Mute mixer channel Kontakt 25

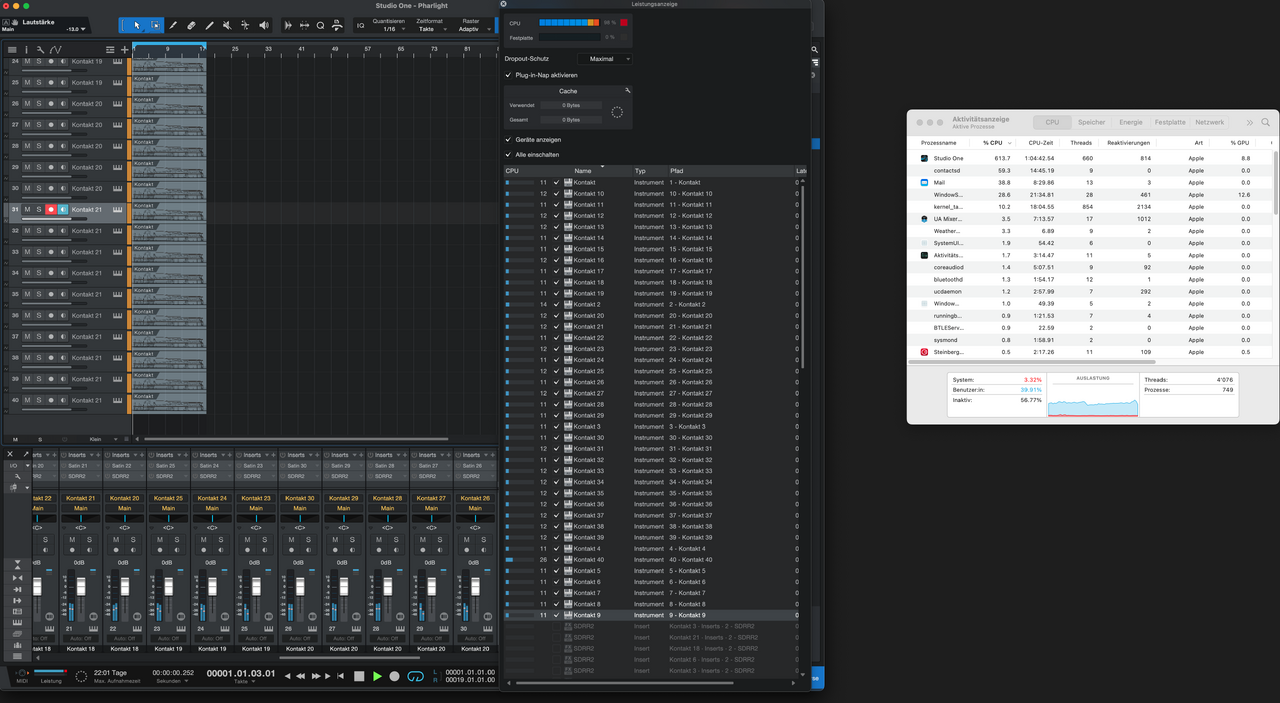tap(159, 540)
